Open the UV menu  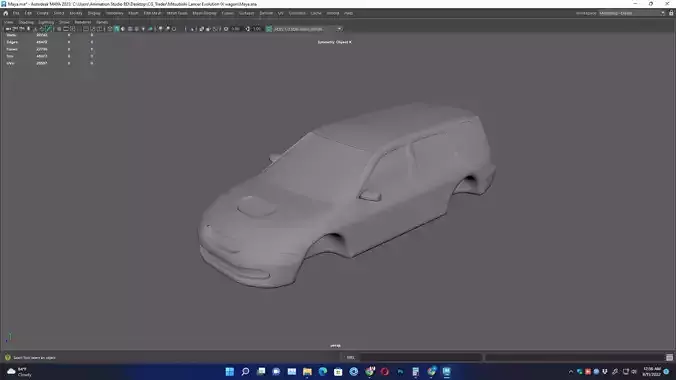pos(281,13)
